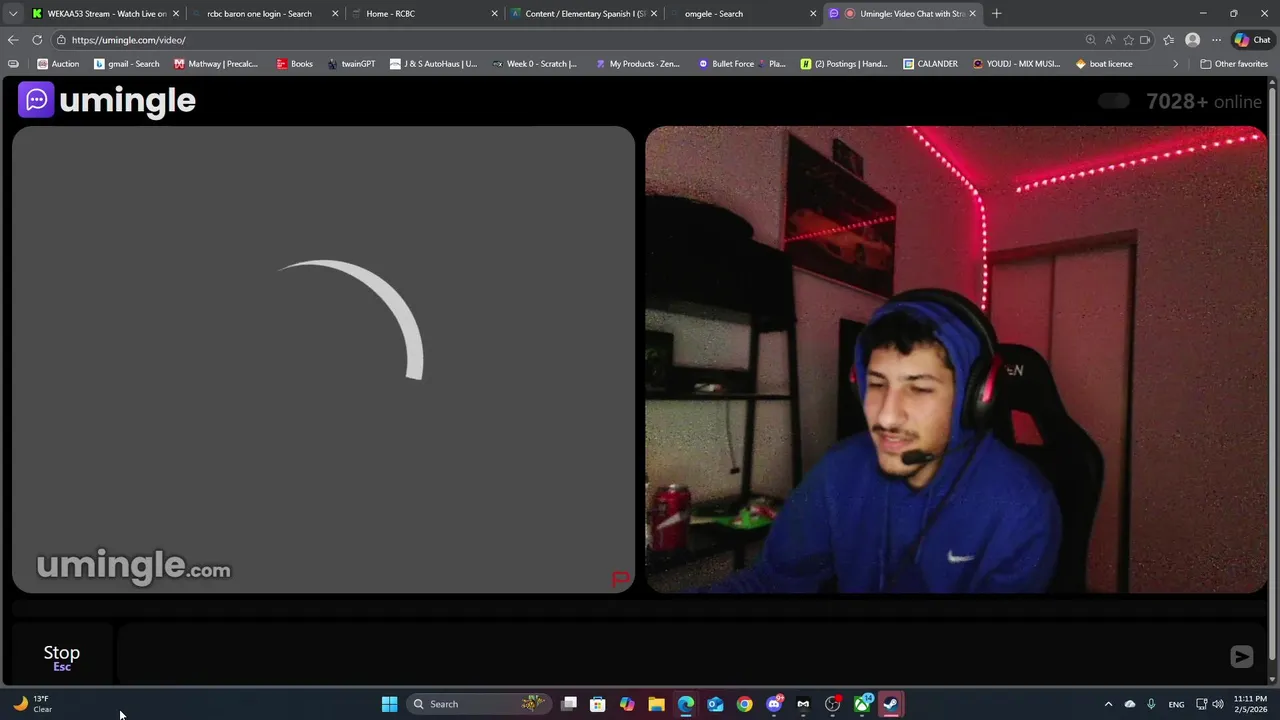Image resolution: width=1280 pixels, height=720 pixels.
Task: Open the YOUDJ - MIX MUSIC bookmark
Action: click(x=1016, y=64)
